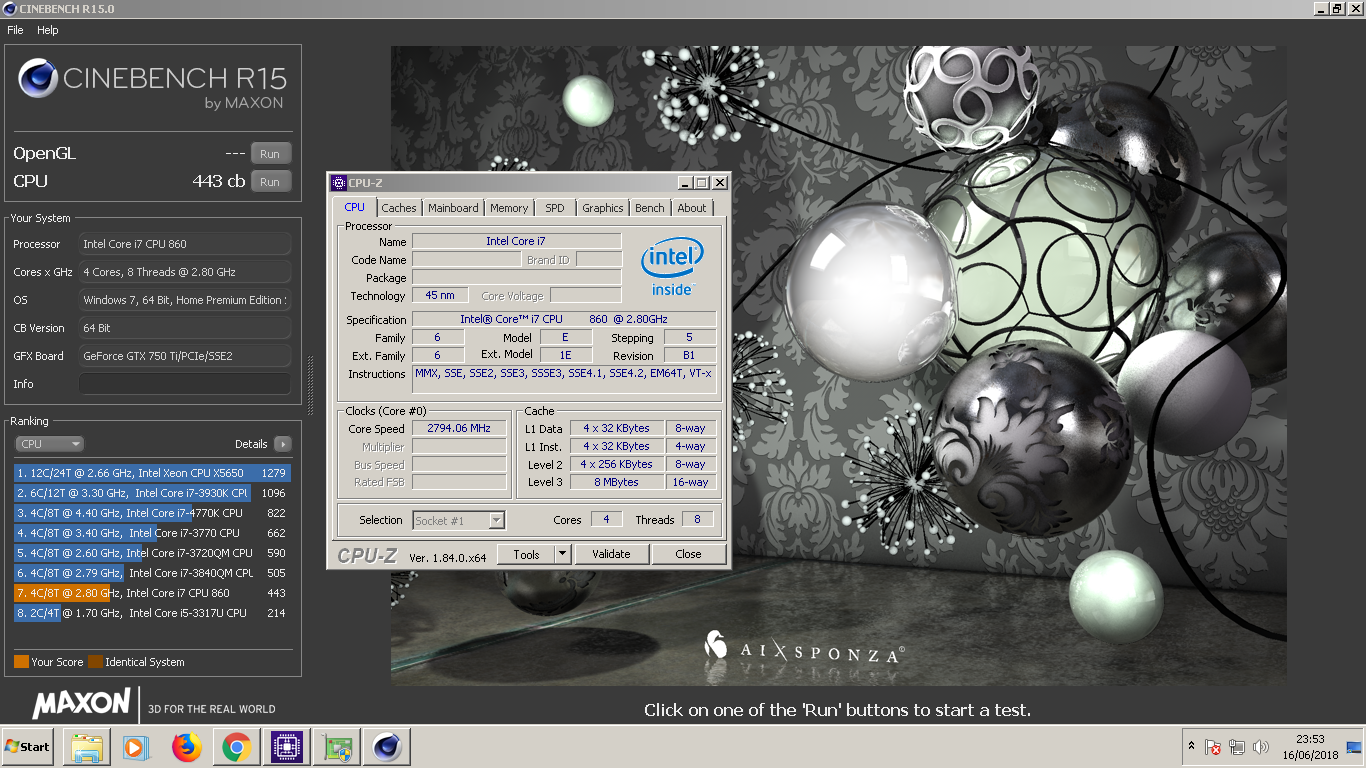Switch to Mainboard tab in CPU-Z
The width and height of the screenshot is (1366, 768).
453,208
